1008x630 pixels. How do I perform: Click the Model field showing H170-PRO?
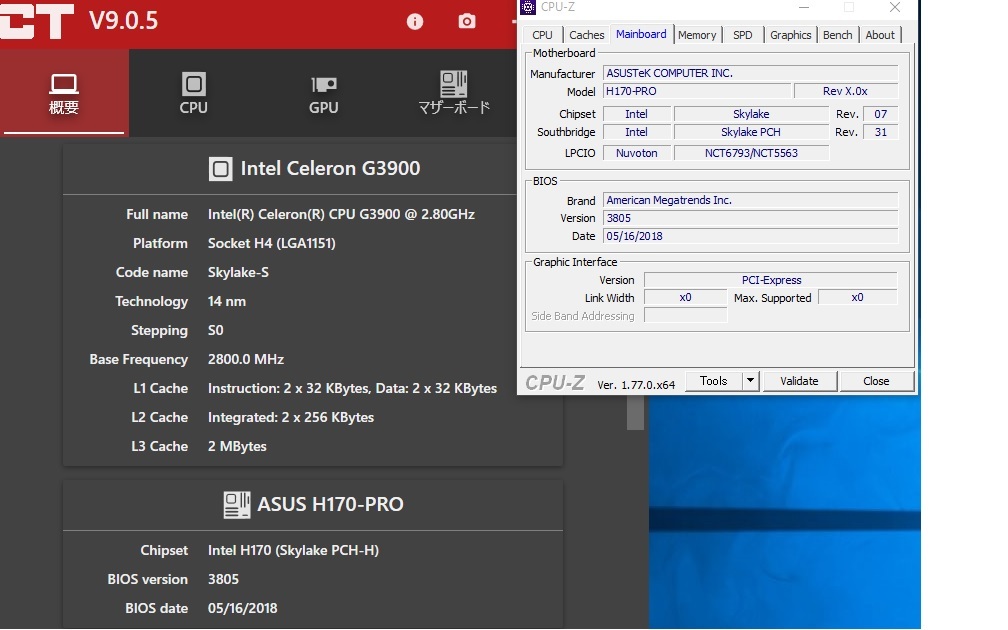coord(696,91)
